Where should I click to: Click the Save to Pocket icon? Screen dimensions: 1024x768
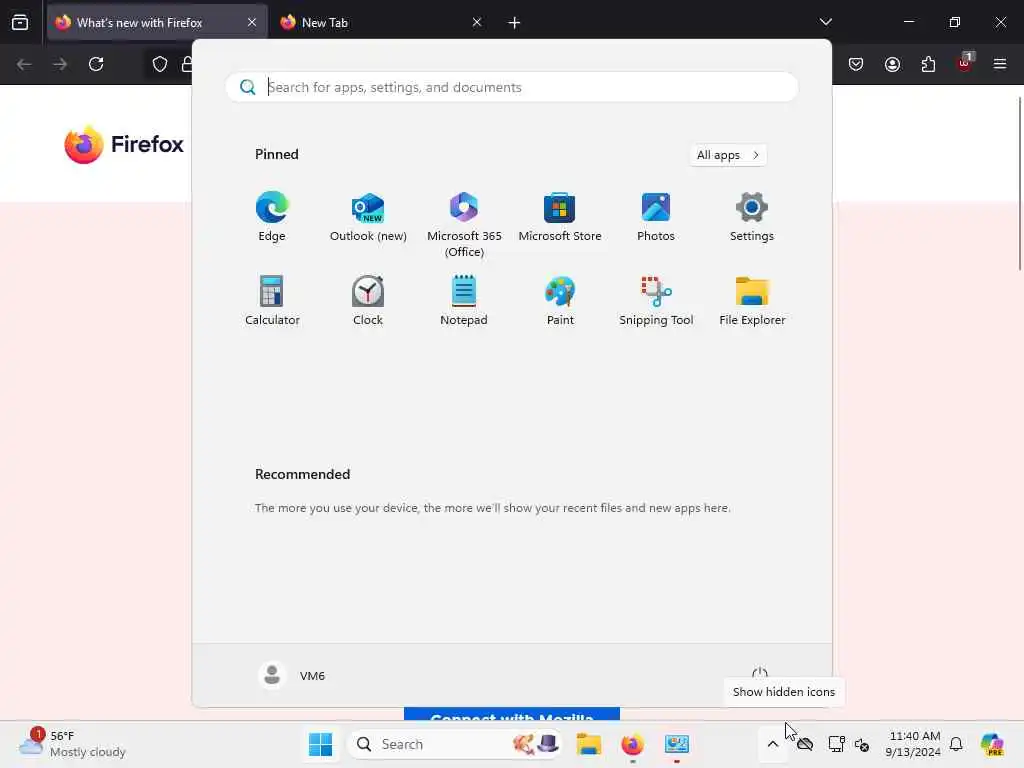point(856,64)
